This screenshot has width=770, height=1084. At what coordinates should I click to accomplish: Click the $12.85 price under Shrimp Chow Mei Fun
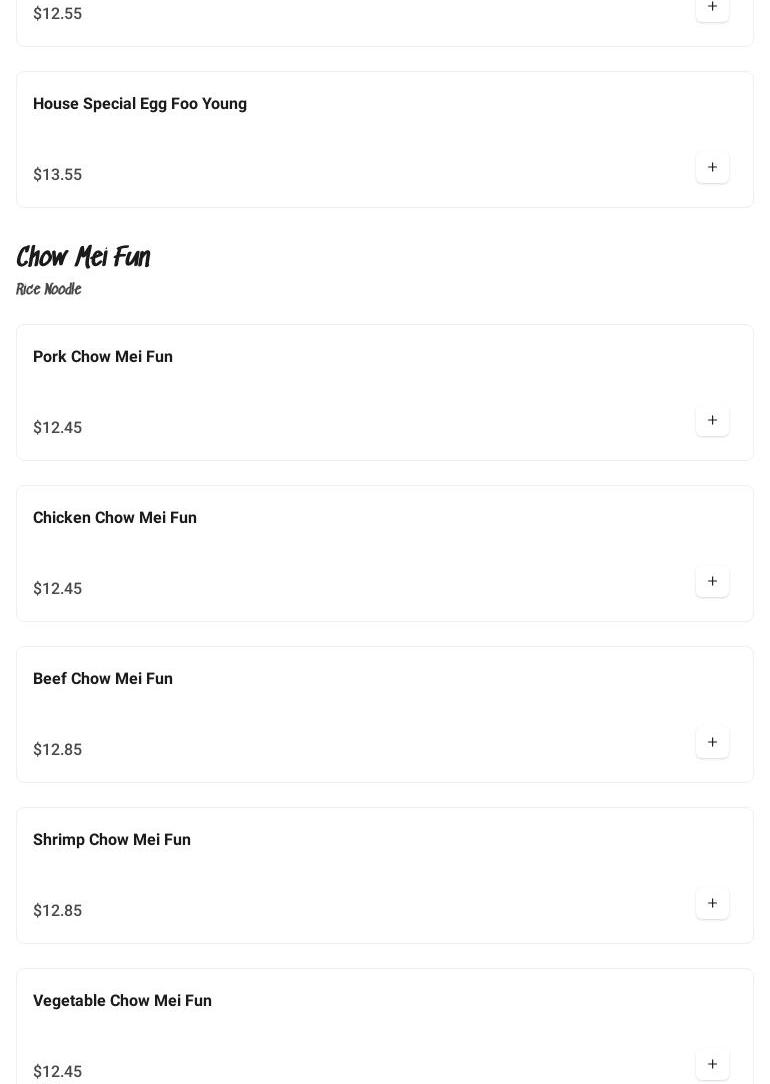57,910
